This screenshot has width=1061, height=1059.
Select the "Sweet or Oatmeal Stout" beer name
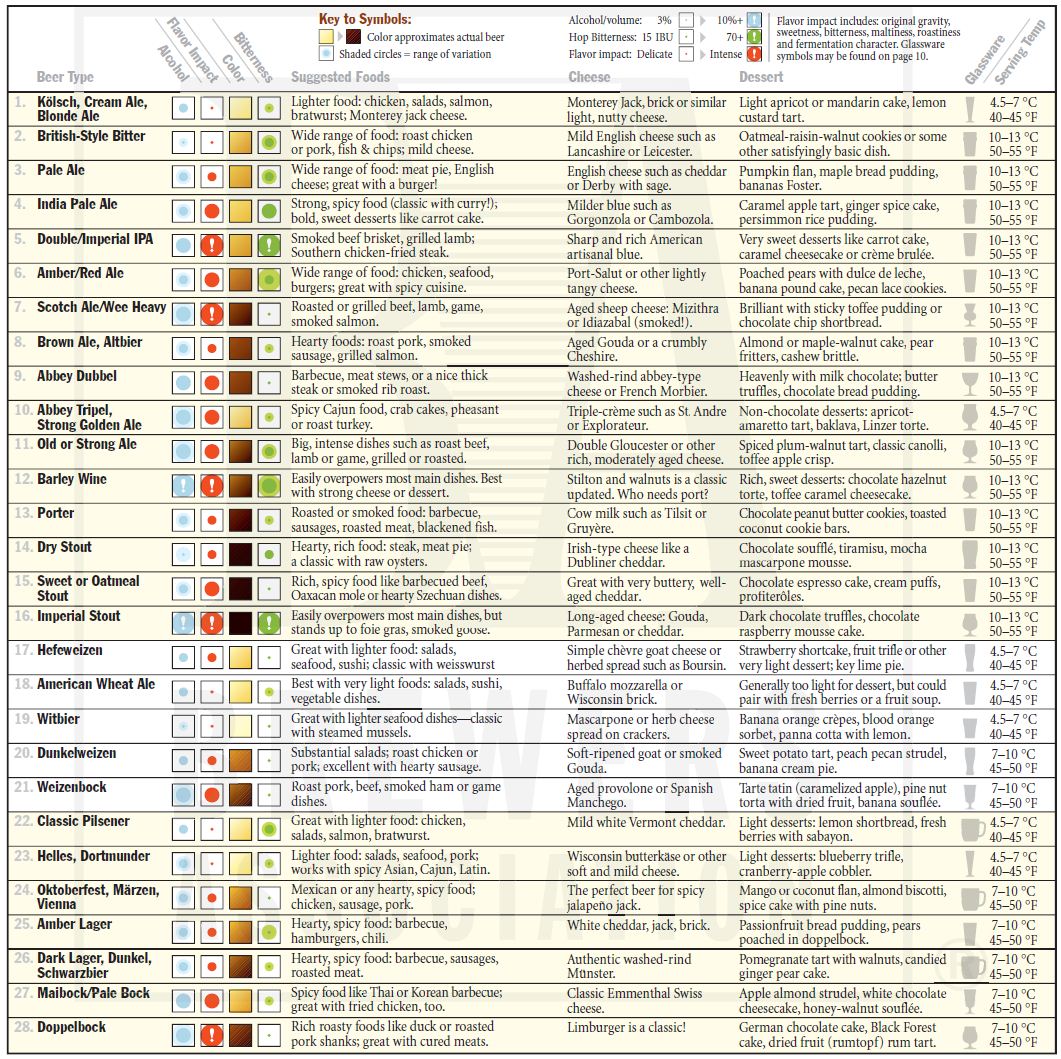point(88,588)
